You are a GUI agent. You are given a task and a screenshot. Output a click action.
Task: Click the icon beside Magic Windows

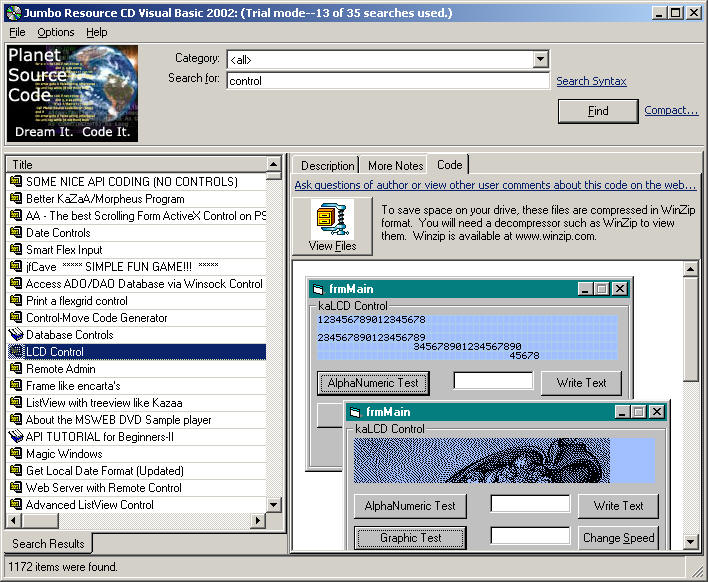point(16,454)
